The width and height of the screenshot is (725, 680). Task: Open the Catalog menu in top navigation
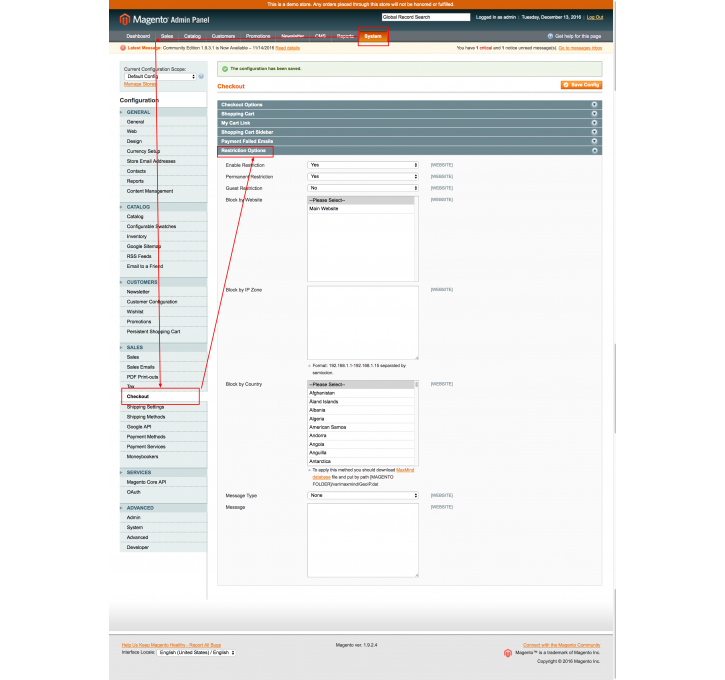pyautogui.click(x=192, y=36)
